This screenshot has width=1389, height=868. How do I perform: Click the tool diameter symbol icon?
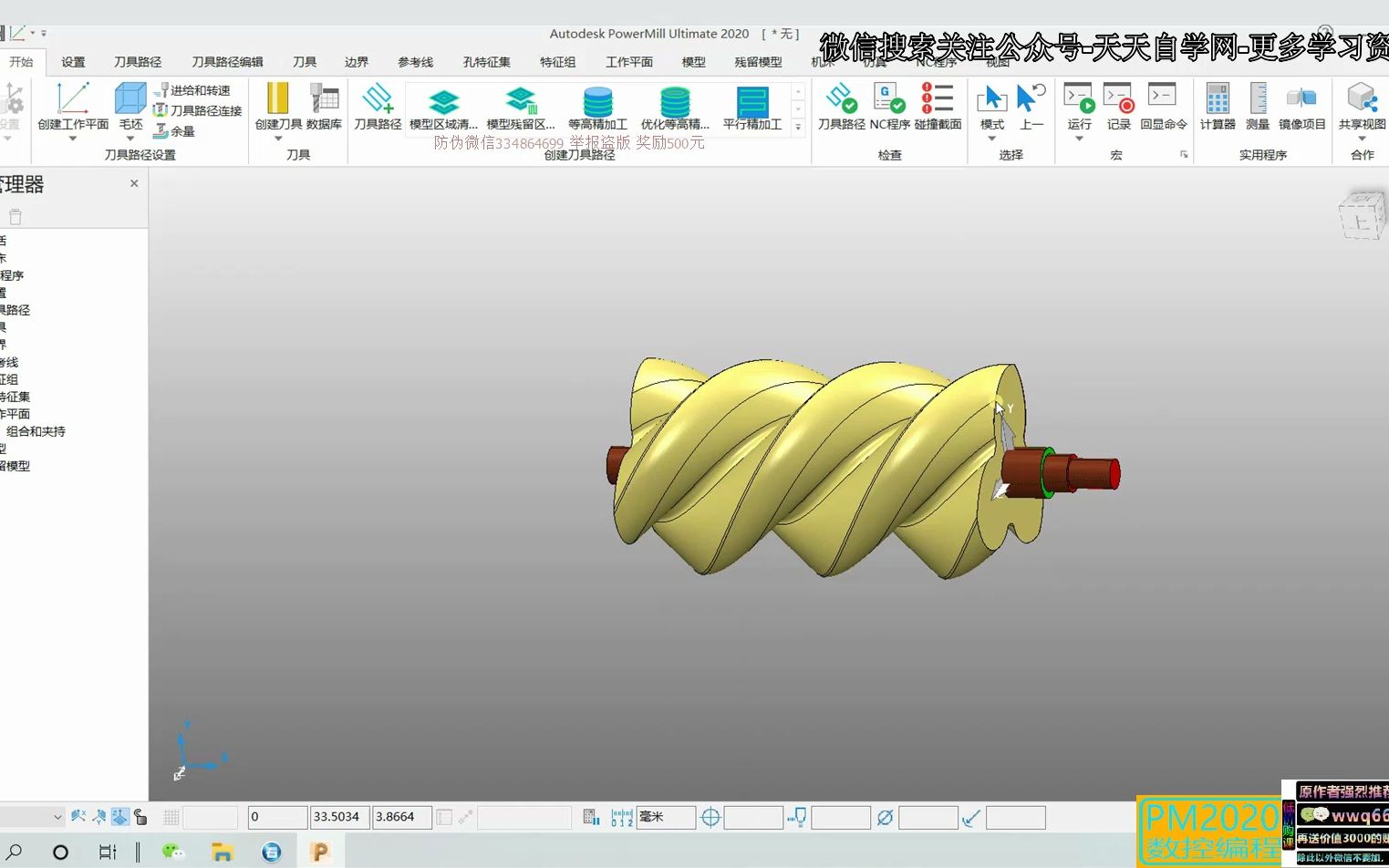tap(885, 818)
